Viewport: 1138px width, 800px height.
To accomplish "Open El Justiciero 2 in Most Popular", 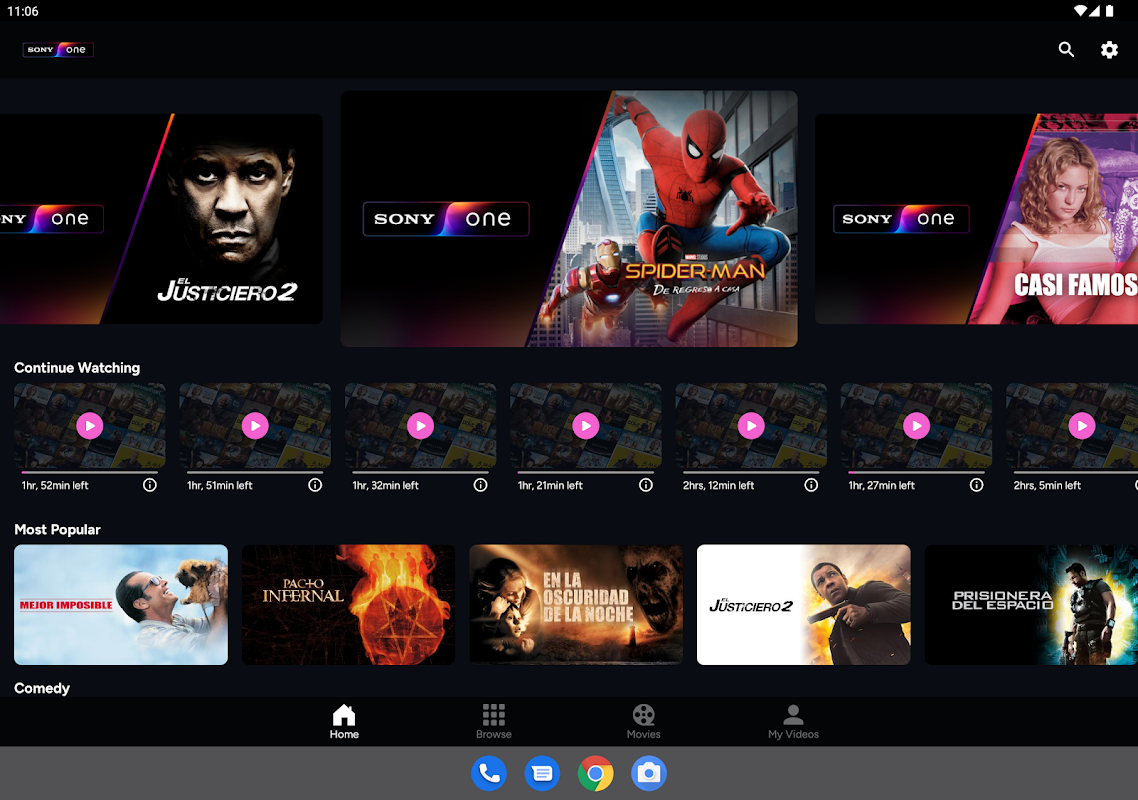I will point(803,605).
